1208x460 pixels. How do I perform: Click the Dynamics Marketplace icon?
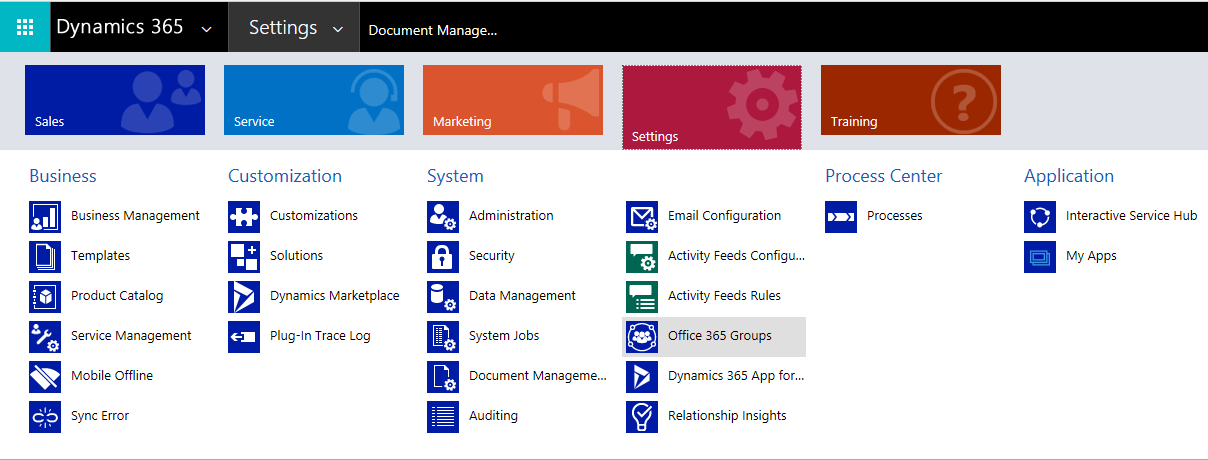tap(244, 296)
